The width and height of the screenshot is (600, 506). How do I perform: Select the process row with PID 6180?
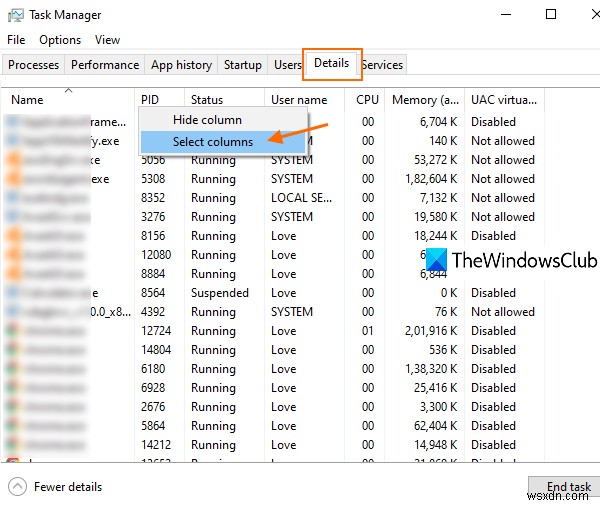(x=272, y=369)
